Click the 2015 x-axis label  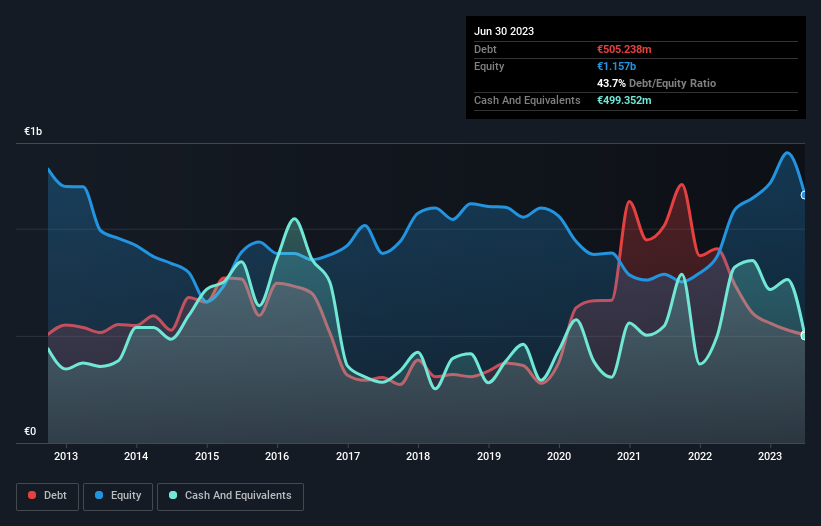pyautogui.click(x=207, y=456)
